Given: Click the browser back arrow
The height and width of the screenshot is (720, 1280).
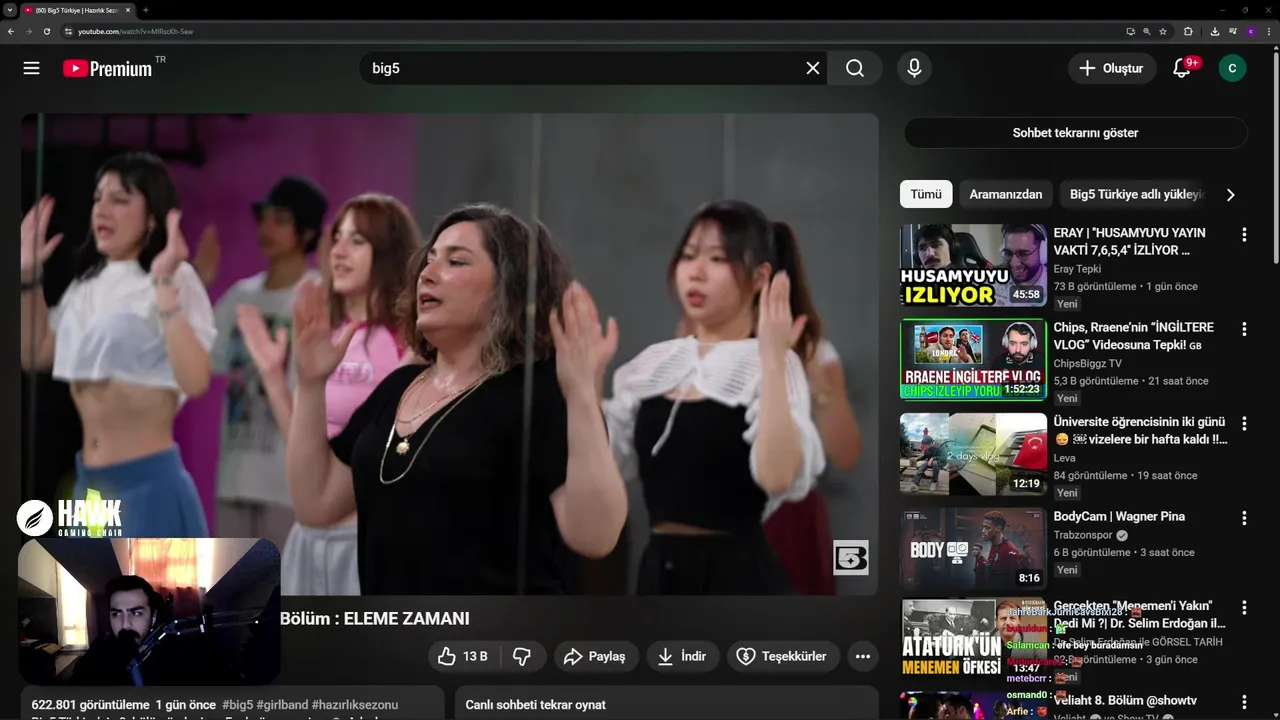Looking at the screenshot, I should 11,31.
